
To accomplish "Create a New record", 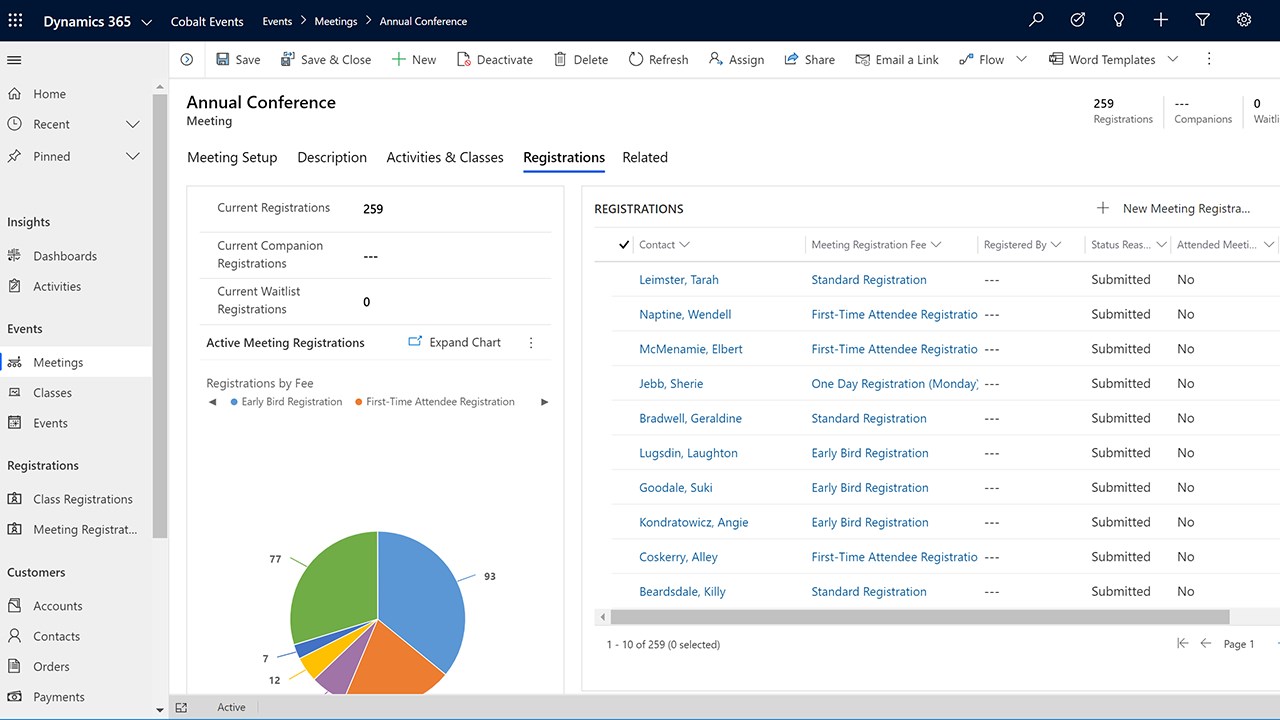I will (414, 60).
